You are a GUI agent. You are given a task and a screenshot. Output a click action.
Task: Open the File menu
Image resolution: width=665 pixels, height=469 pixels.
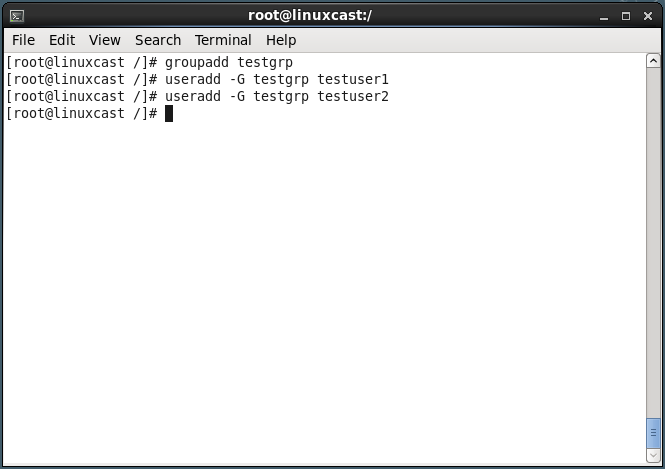(23, 40)
